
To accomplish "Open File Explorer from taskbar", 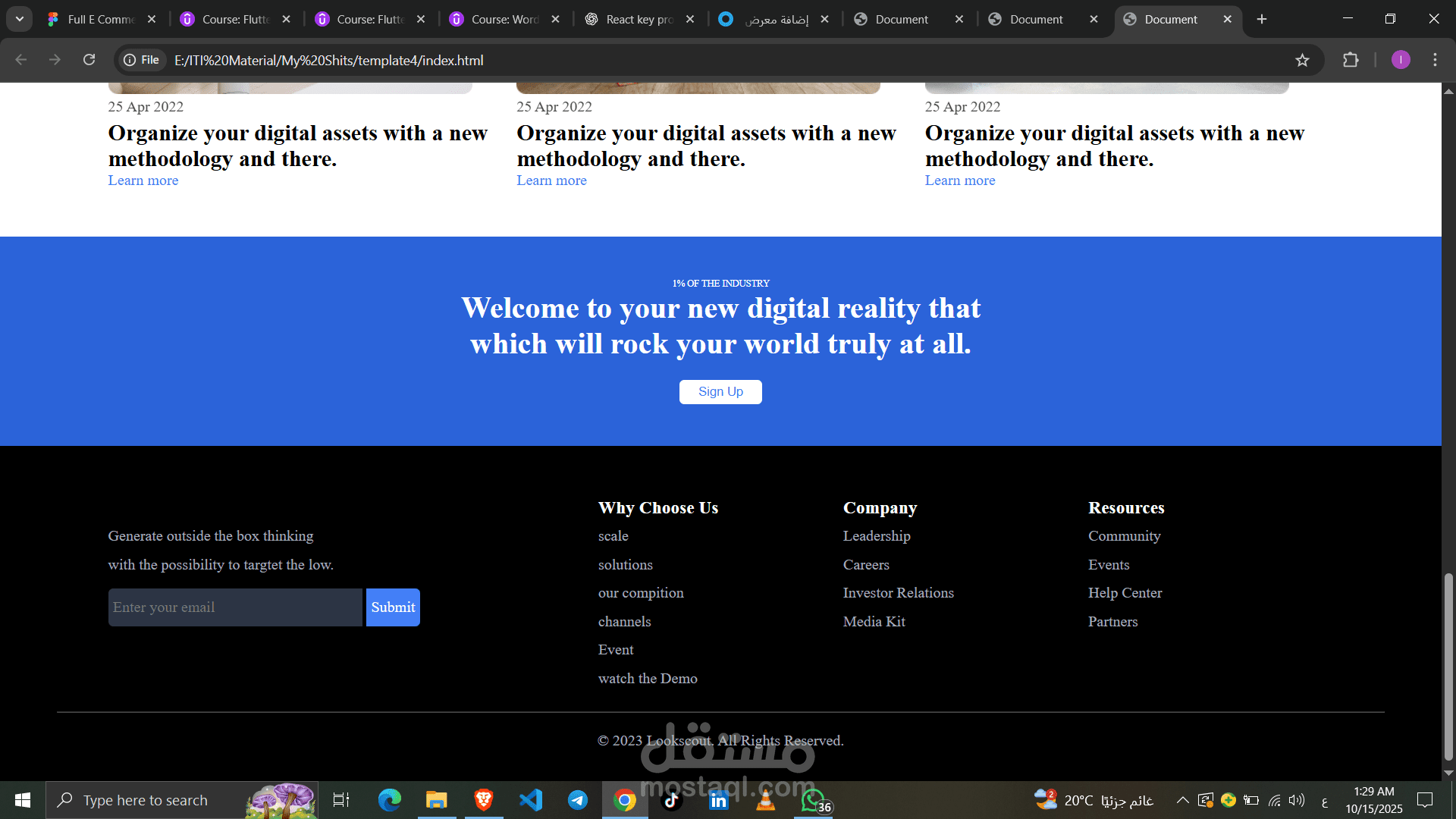I will [x=437, y=800].
